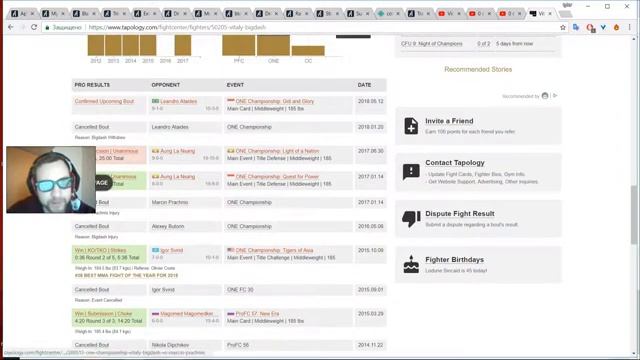
Task: Open the Win KO/TKO Strikes result link
Action: (100, 250)
